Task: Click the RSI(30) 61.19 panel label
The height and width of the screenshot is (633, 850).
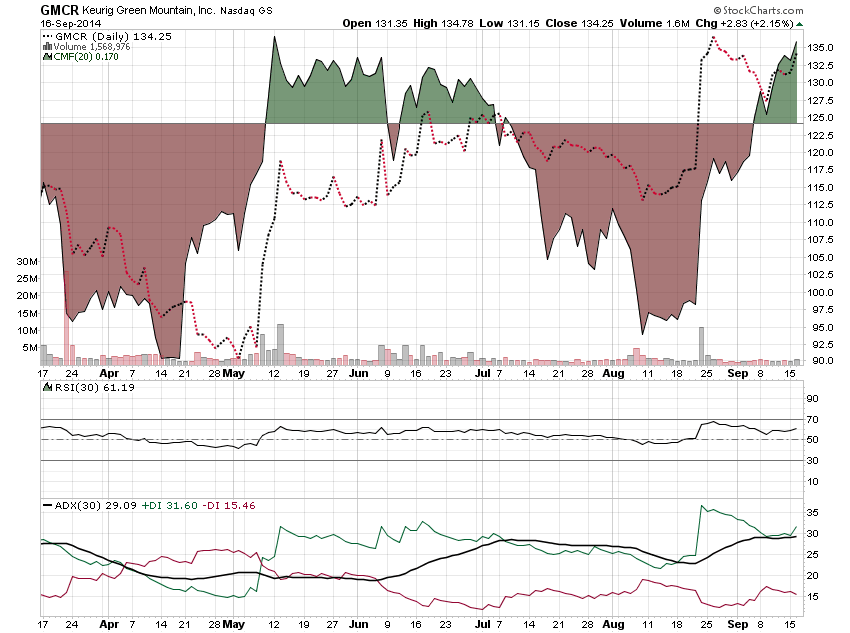Action: [x=94, y=387]
